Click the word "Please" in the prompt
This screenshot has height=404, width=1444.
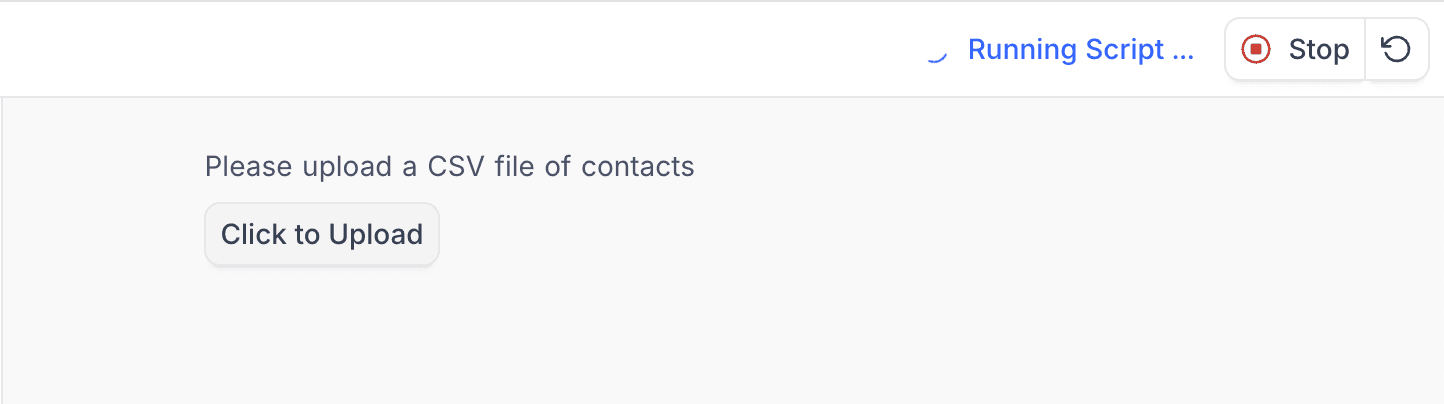click(x=244, y=166)
